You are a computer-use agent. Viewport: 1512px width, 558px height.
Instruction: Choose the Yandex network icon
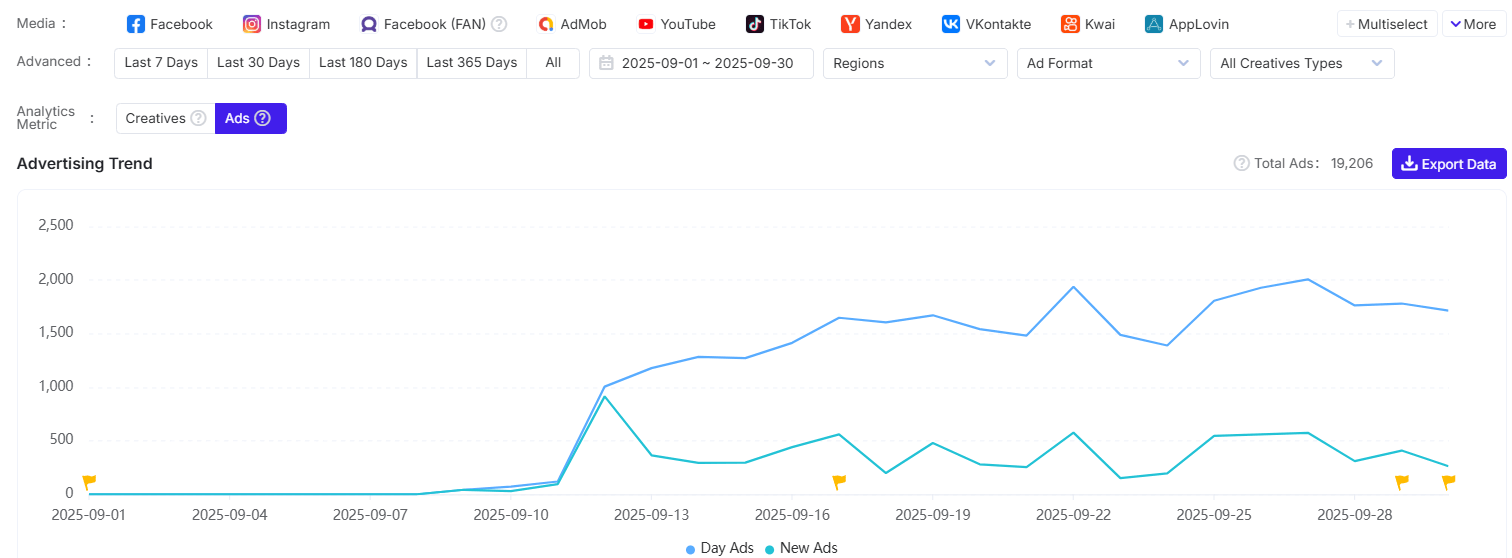[851, 24]
